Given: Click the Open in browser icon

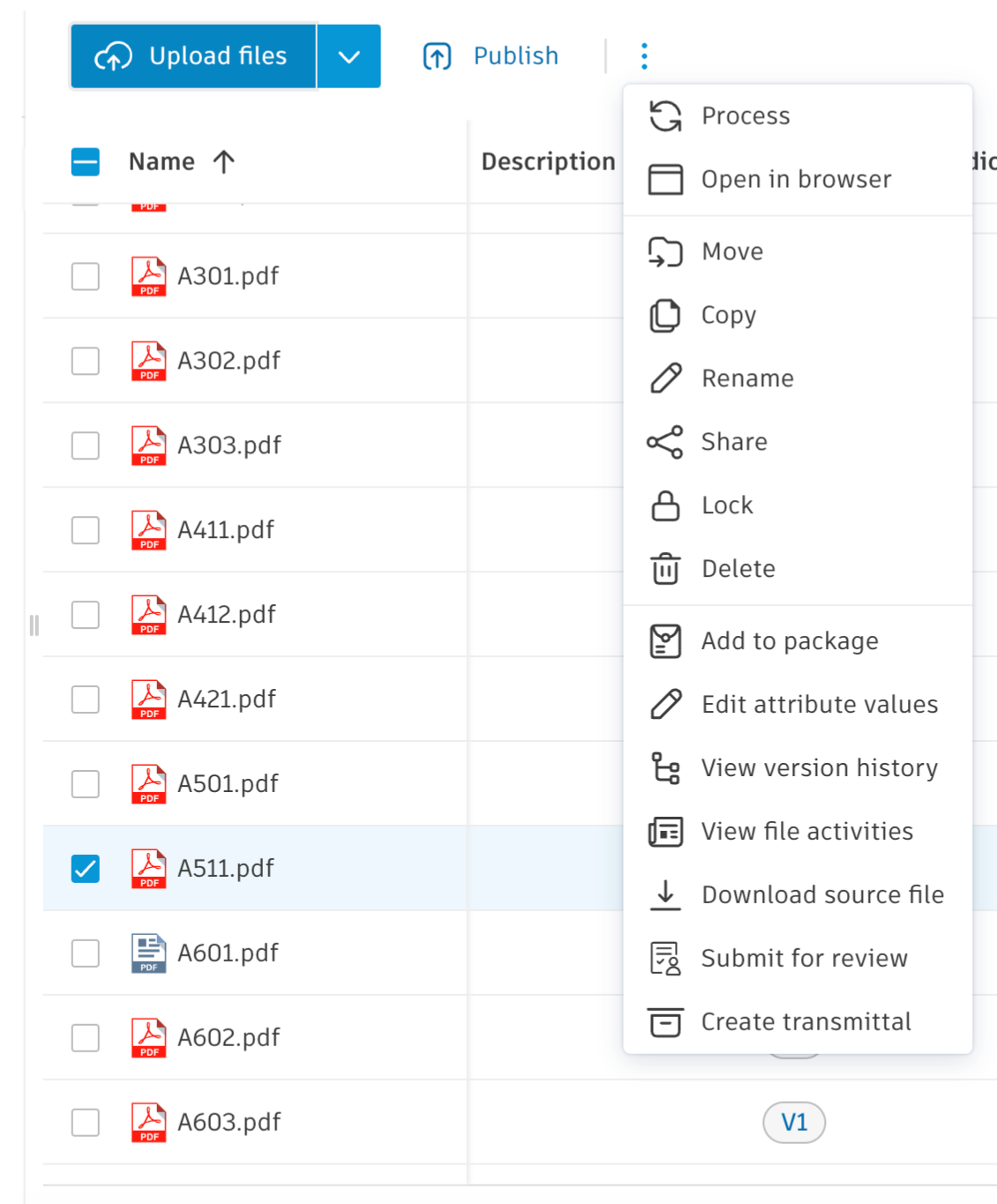Looking at the screenshot, I should pos(664,178).
